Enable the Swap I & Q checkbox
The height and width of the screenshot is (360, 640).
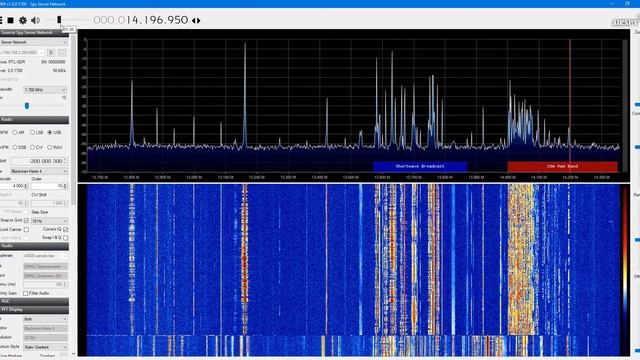click(x=65, y=238)
